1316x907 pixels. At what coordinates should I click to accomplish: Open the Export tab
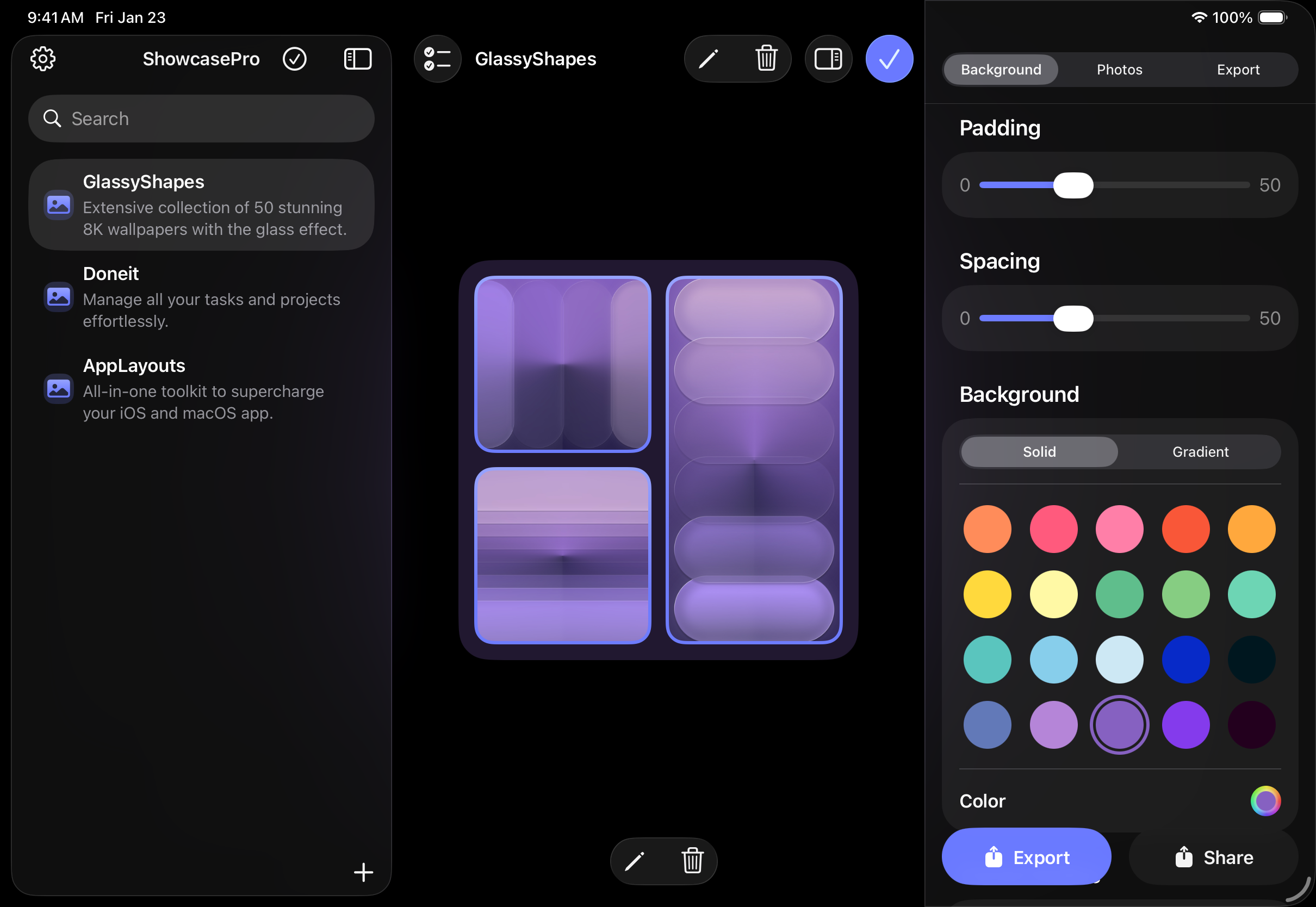[x=1238, y=70]
